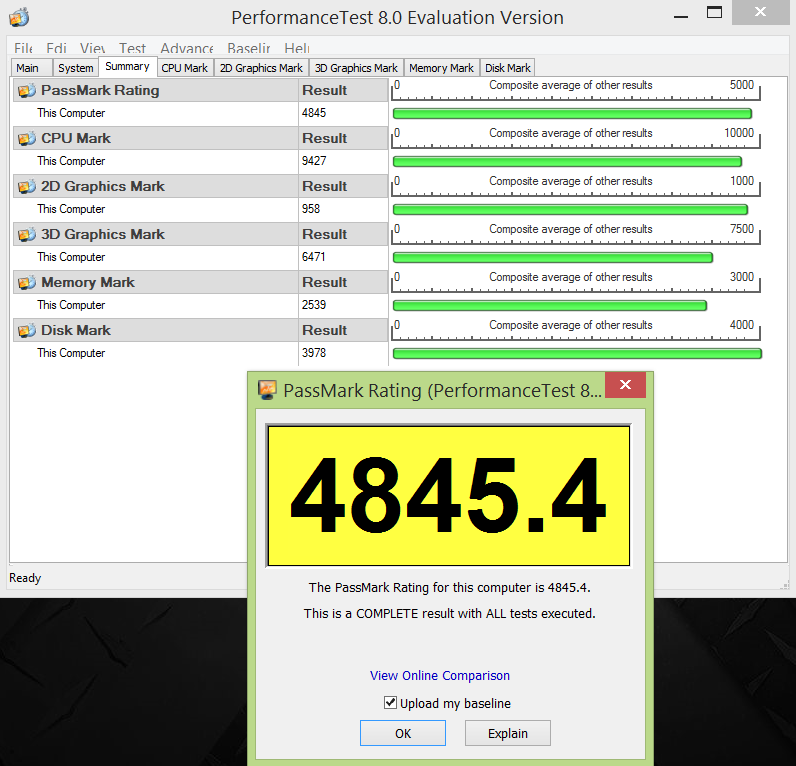Click the large yellow 4845.4 score display
Screen dimensions: 796x766
tap(449, 495)
